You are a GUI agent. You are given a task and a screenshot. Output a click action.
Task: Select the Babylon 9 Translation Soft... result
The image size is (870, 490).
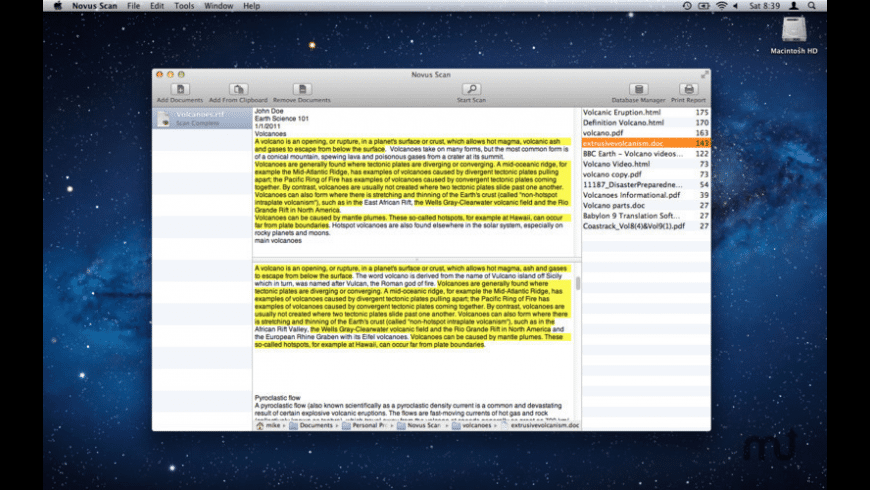click(646, 216)
